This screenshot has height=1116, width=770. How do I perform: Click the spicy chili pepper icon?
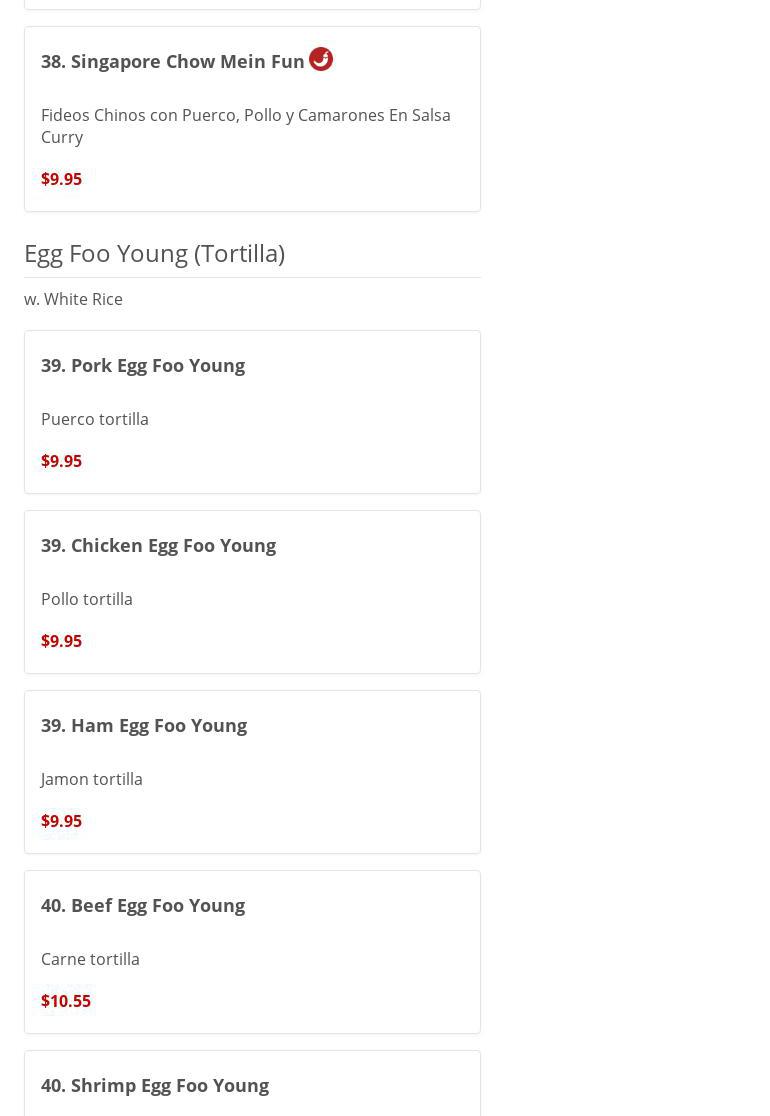321,59
